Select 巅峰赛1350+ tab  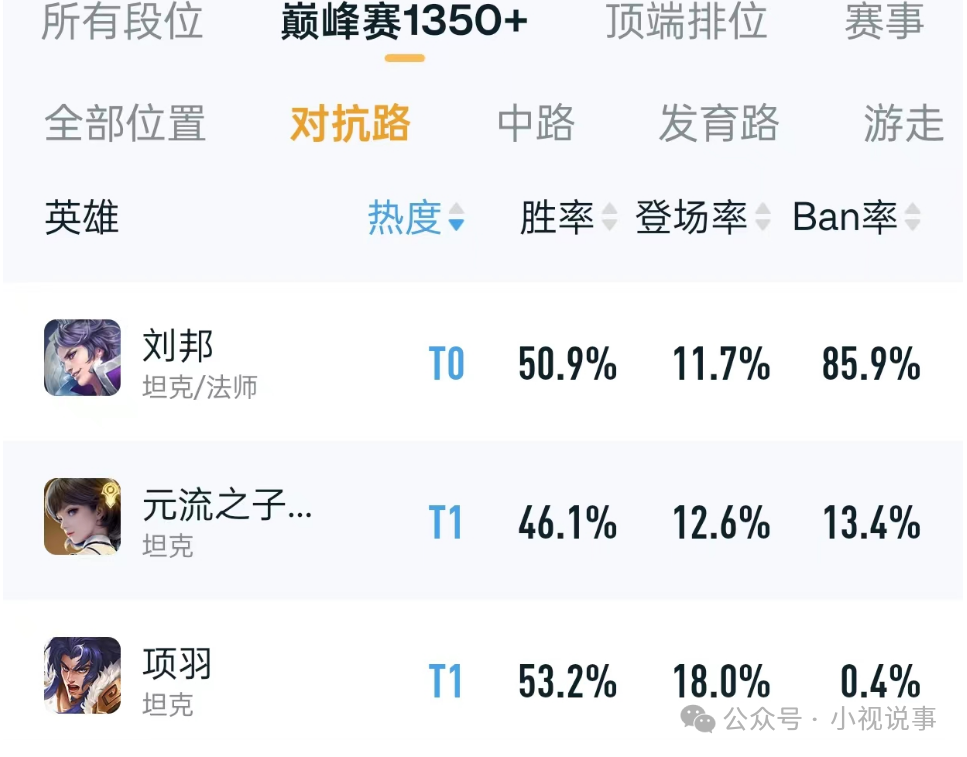point(405,22)
